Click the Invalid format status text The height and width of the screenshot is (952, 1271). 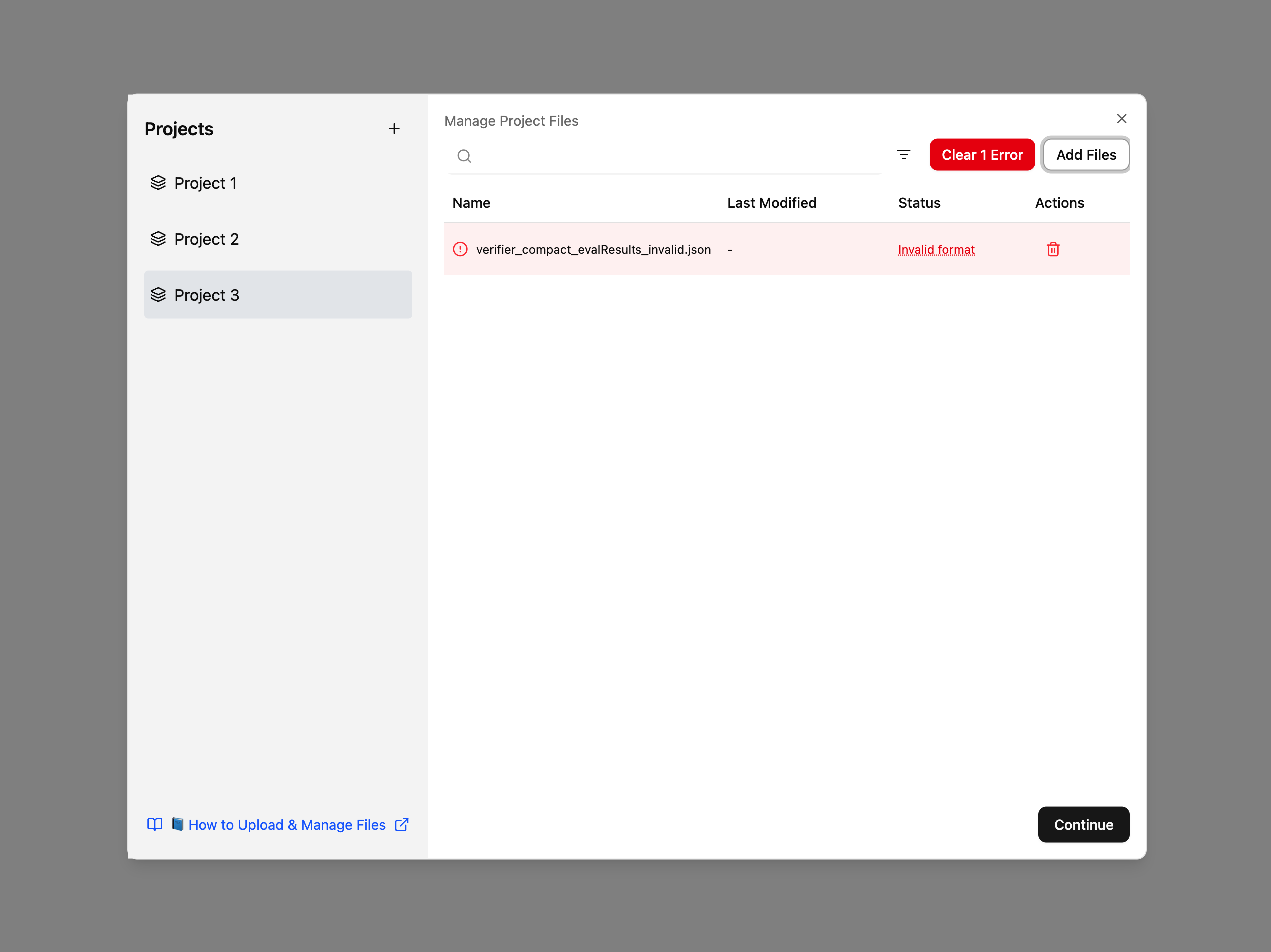(936, 249)
